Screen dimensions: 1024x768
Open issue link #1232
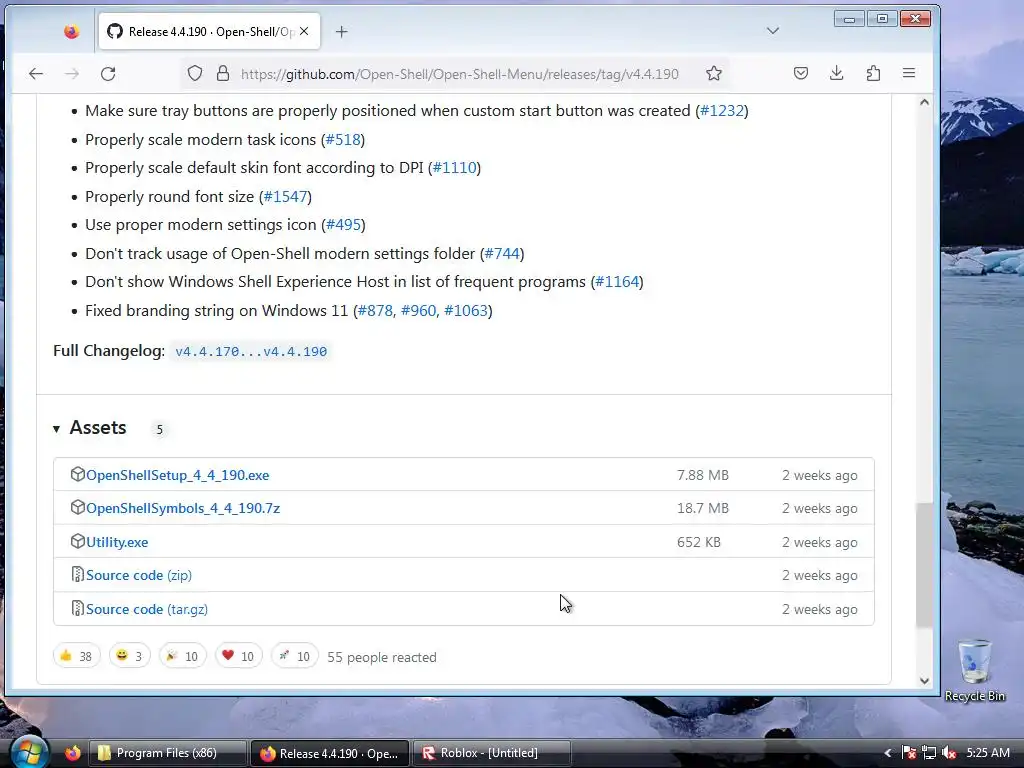pyautogui.click(x=722, y=110)
